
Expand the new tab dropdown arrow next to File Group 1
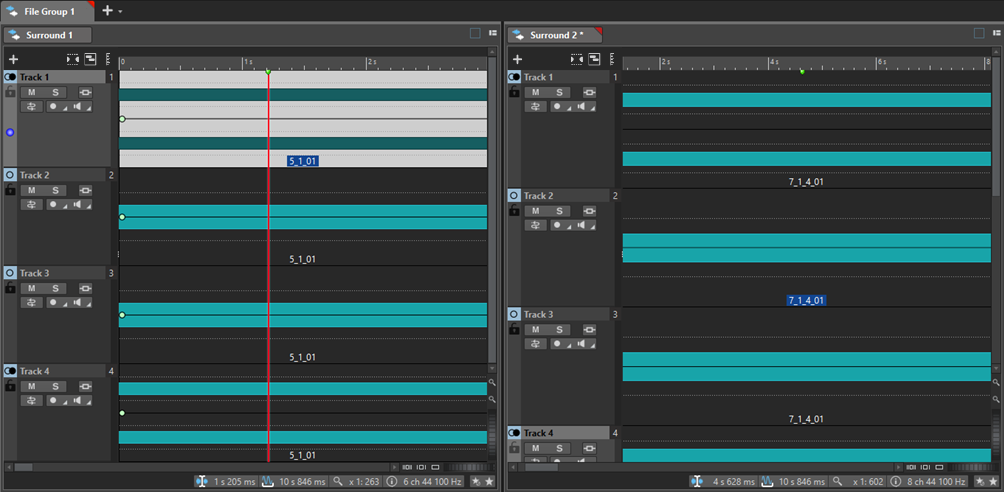click(x=121, y=11)
